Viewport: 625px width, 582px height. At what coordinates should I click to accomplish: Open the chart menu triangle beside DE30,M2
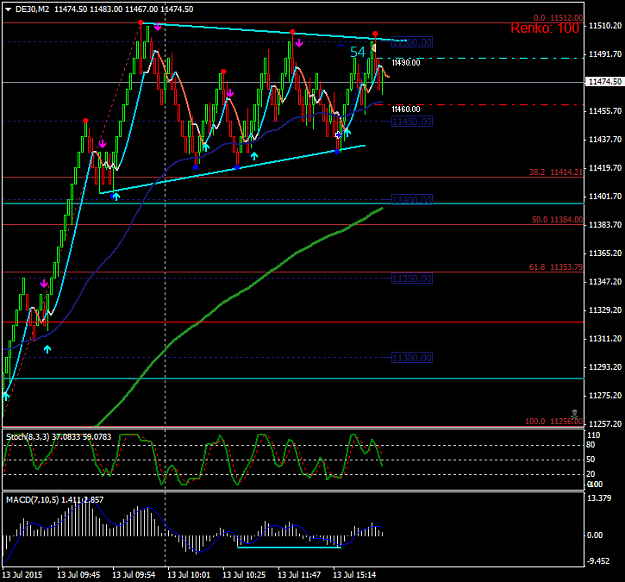[x=8, y=10]
